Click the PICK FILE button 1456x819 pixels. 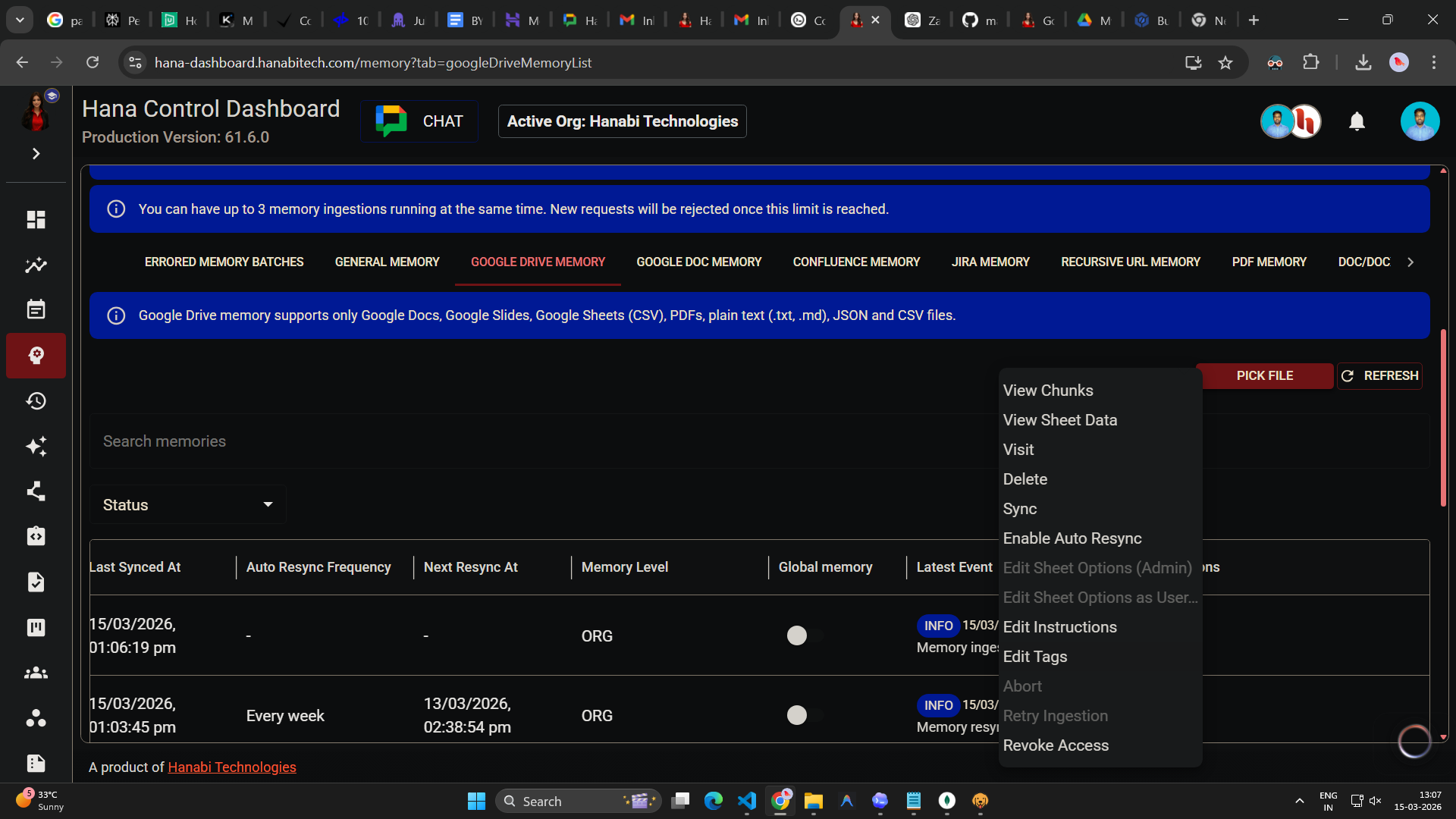[1264, 375]
